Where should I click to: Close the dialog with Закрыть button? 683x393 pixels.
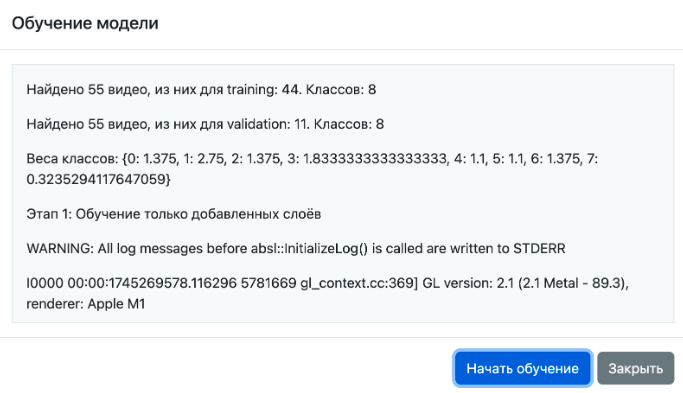coord(636,368)
